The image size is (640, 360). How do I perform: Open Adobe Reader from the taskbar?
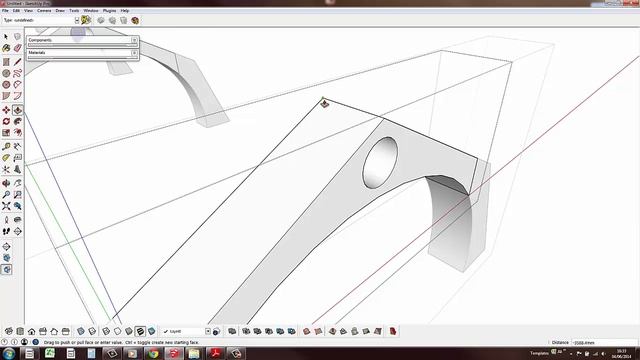click(x=215, y=353)
